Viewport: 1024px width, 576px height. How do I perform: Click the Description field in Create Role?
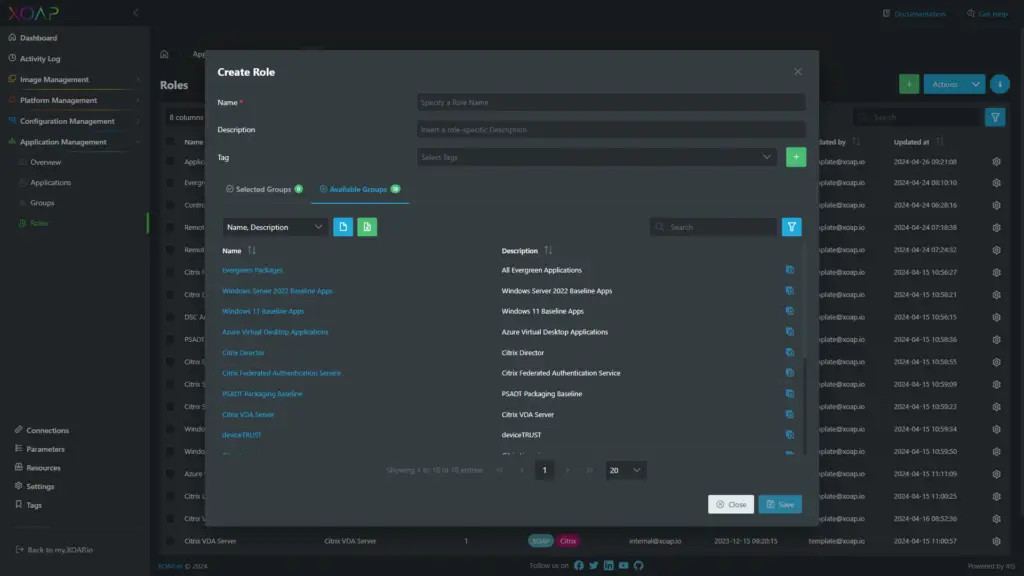(x=611, y=129)
